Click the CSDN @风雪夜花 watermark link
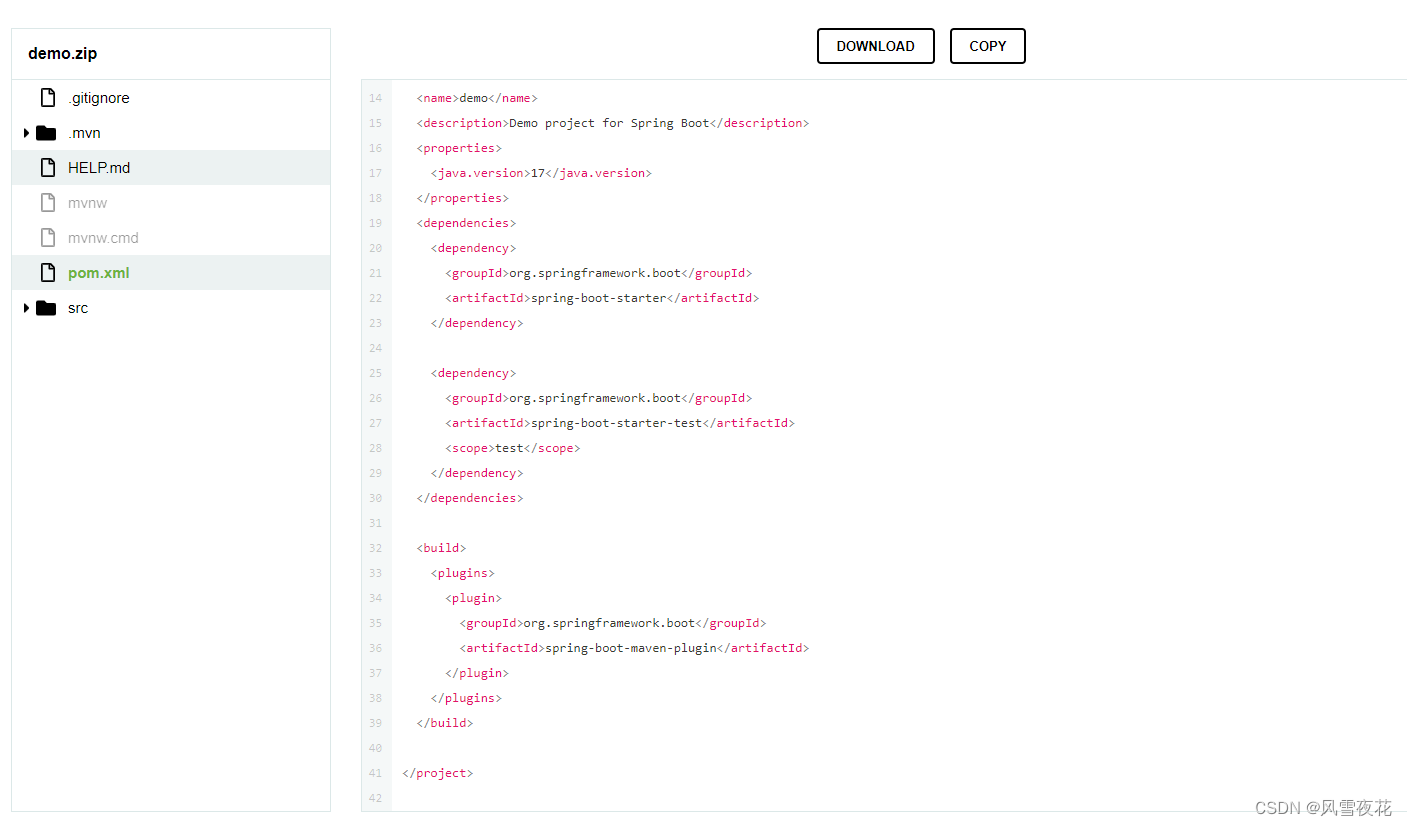The image size is (1407, 826). click(x=1322, y=807)
